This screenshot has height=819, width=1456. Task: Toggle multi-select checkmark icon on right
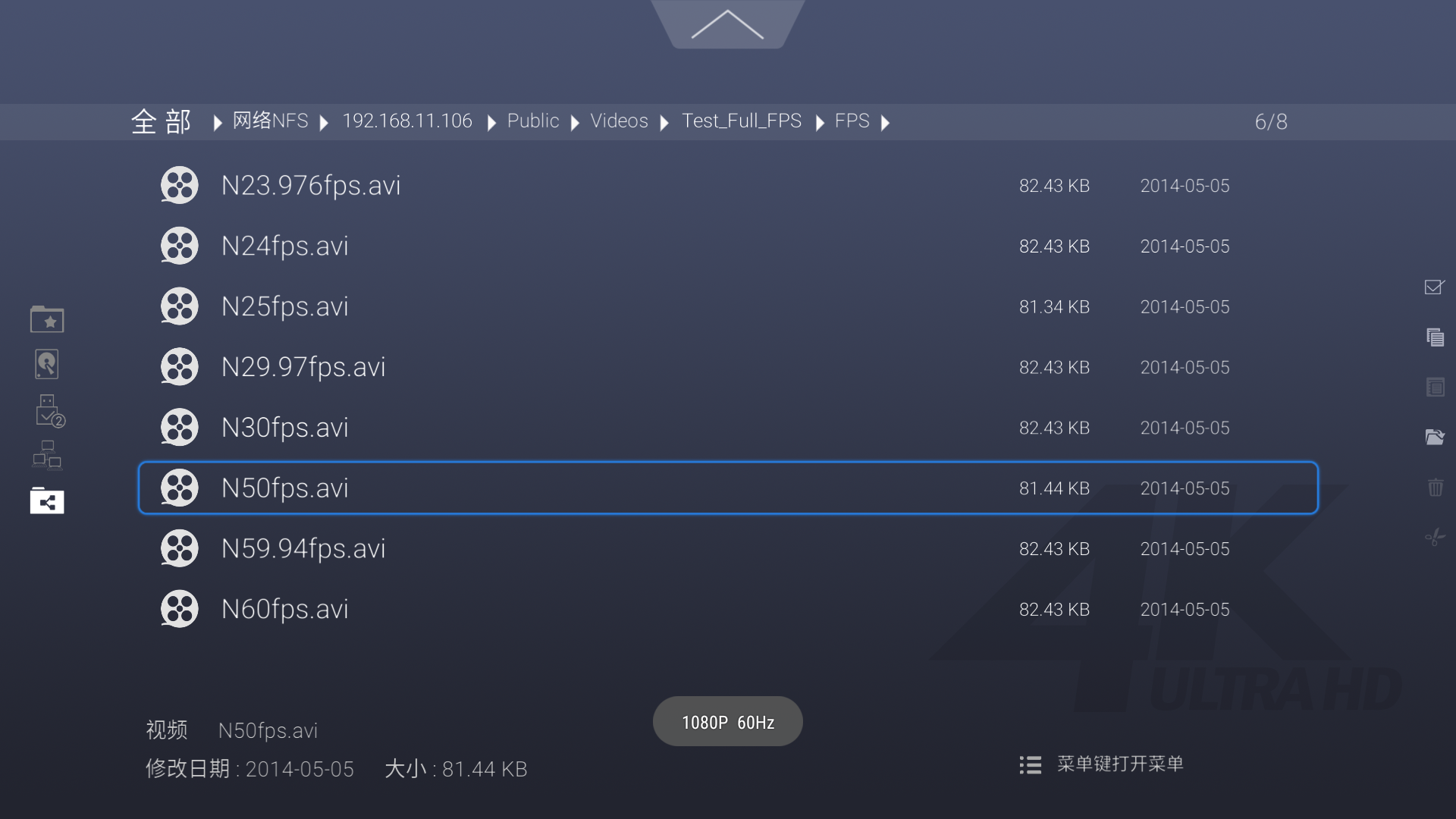click(1435, 287)
